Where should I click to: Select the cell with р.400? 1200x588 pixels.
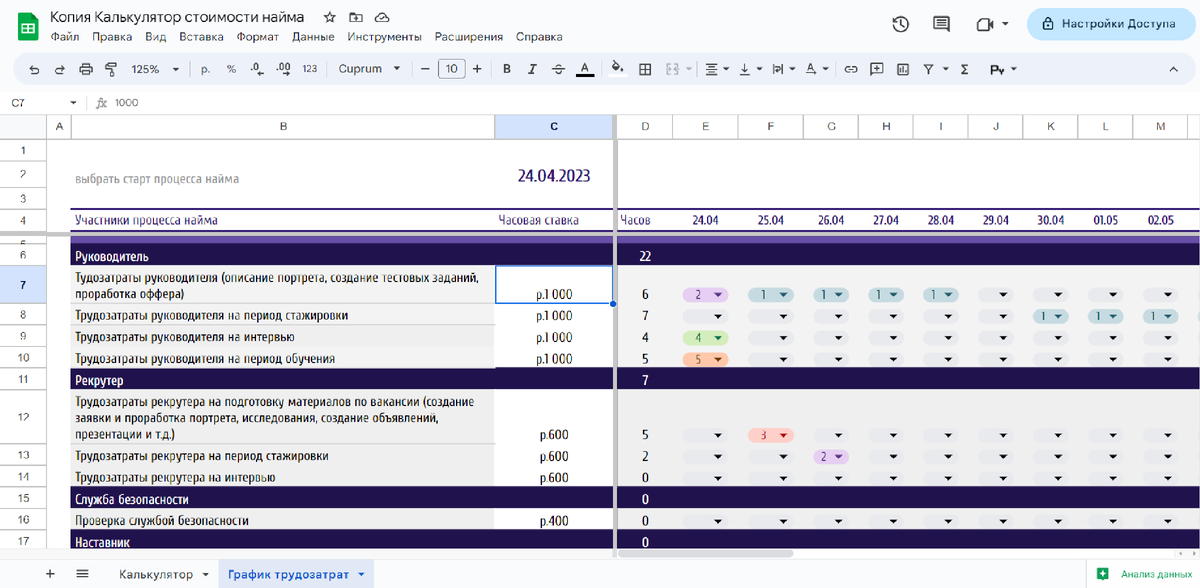(x=554, y=520)
